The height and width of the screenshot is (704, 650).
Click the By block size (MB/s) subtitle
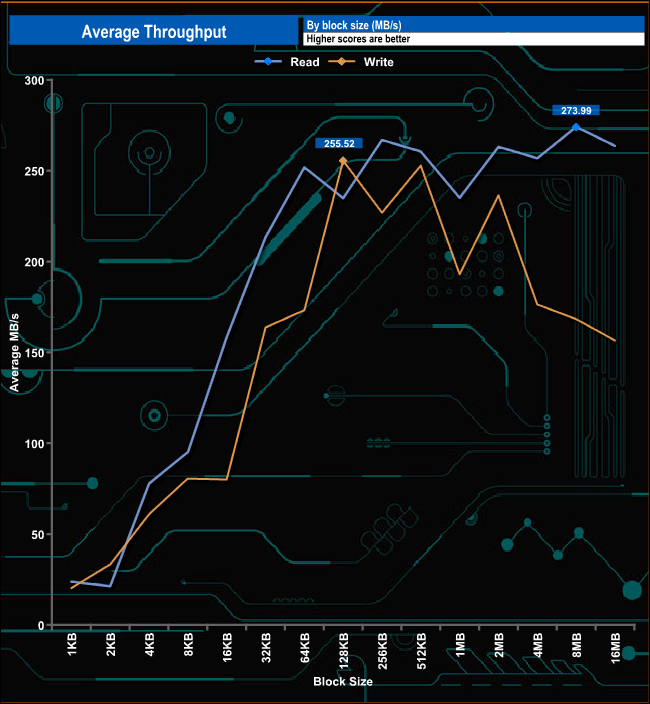click(x=354, y=25)
